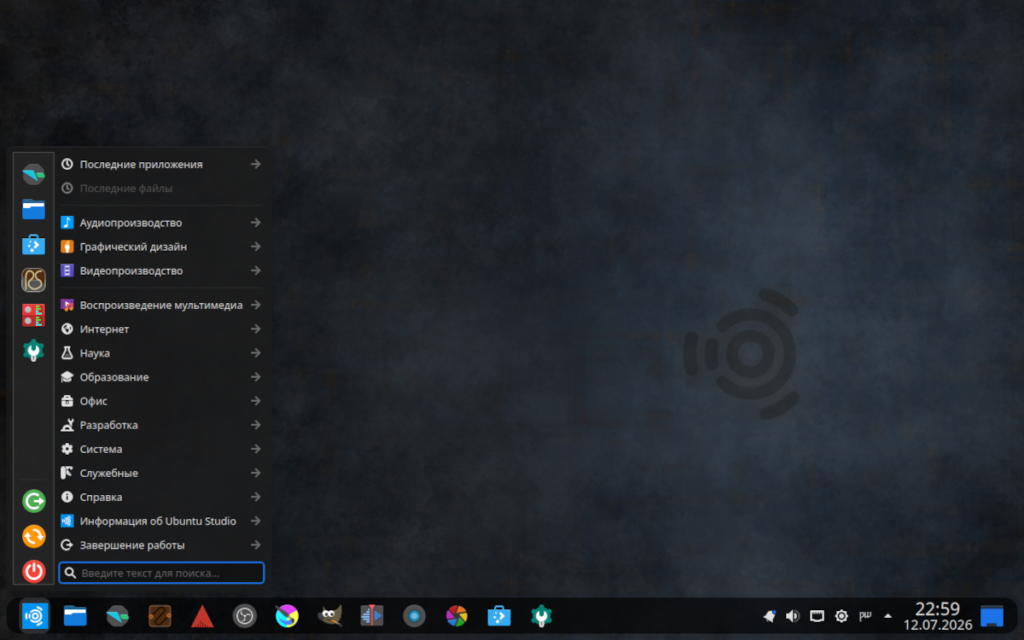
Task: Click the menu search text field
Action: (x=161, y=573)
